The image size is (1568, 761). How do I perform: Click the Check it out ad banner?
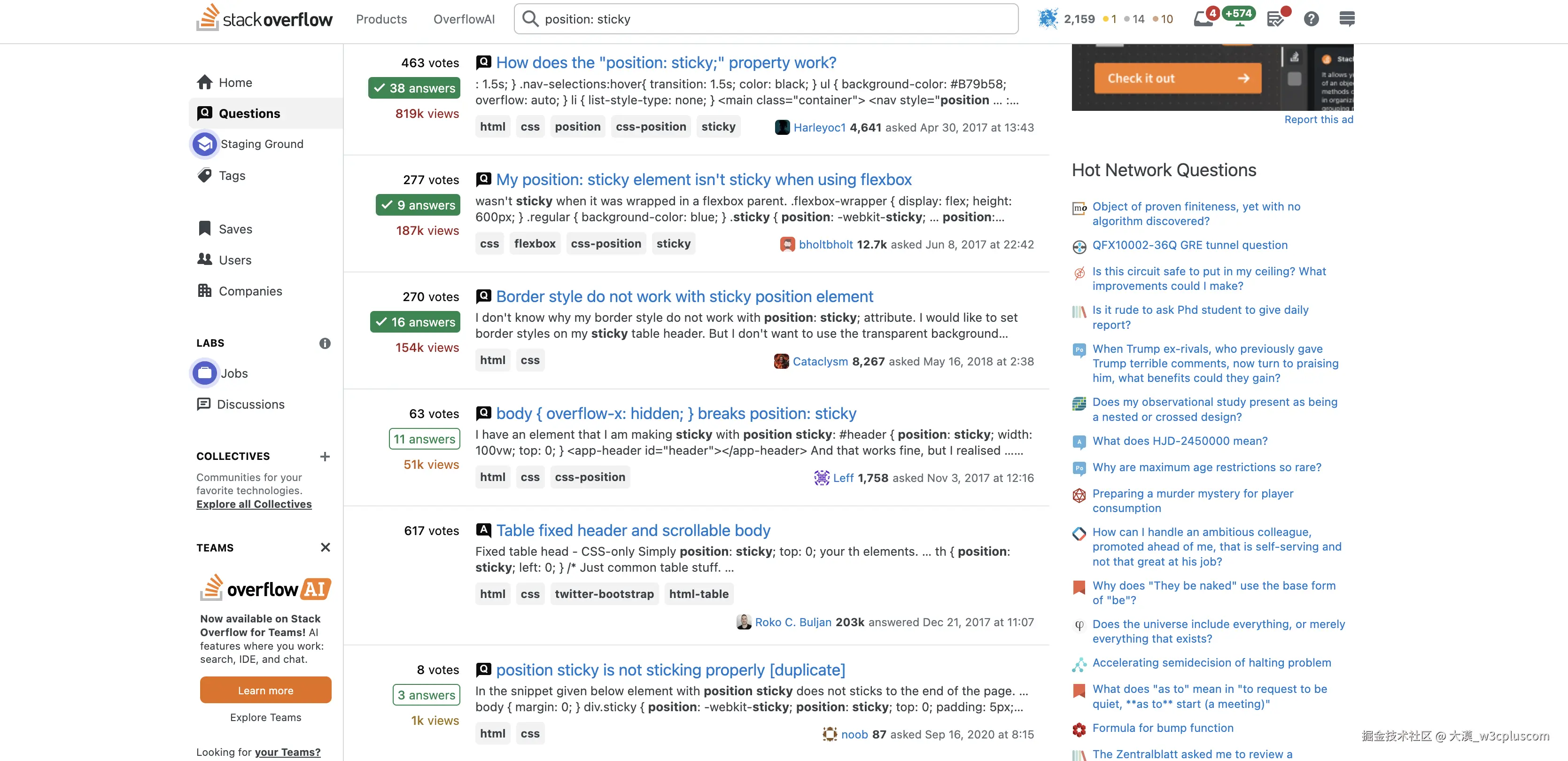pos(1177,78)
